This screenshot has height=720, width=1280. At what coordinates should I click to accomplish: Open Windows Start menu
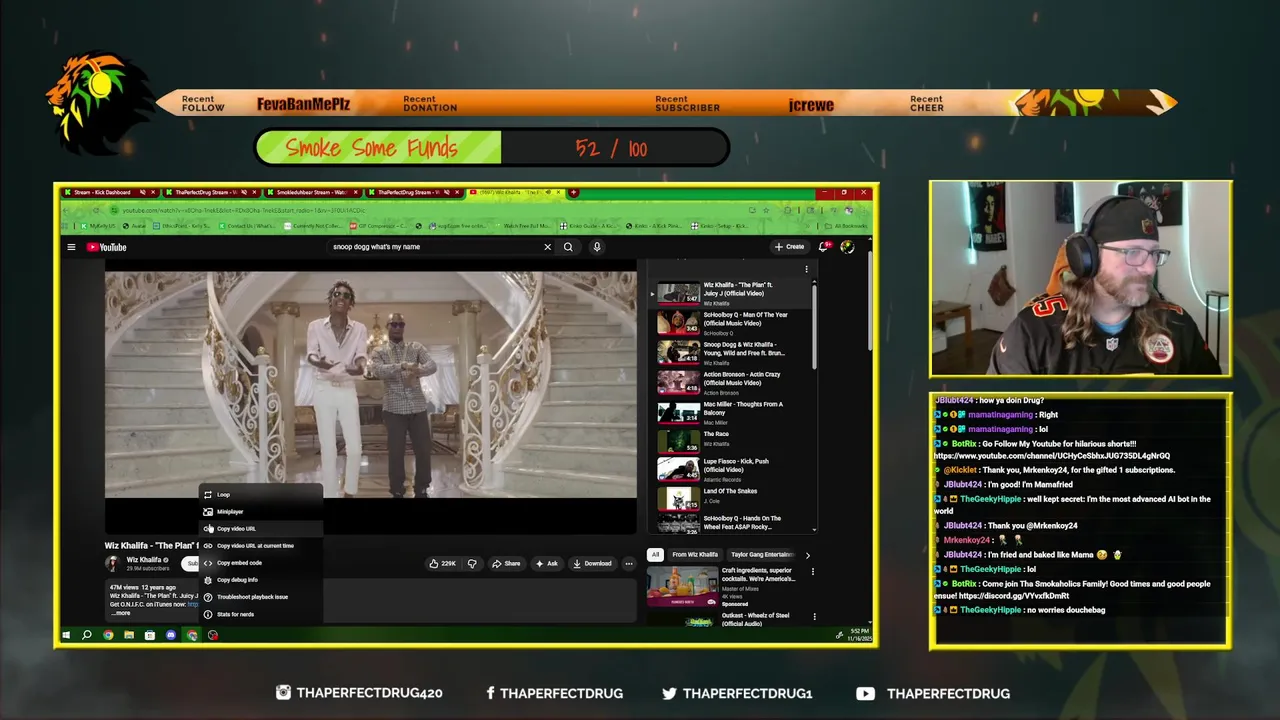pyautogui.click(x=66, y=635)
